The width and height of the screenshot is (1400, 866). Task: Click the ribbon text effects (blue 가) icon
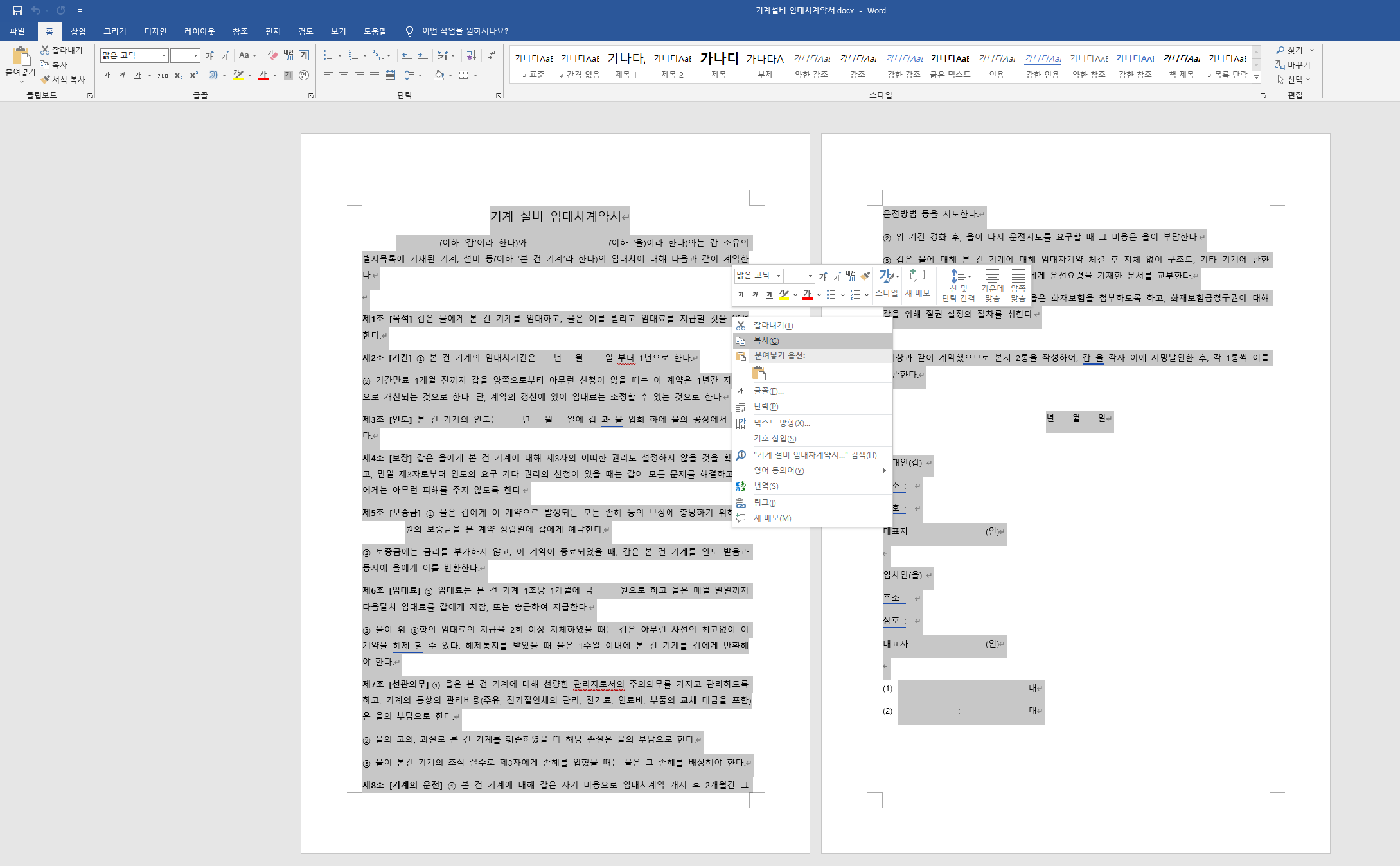coord(213,75)
